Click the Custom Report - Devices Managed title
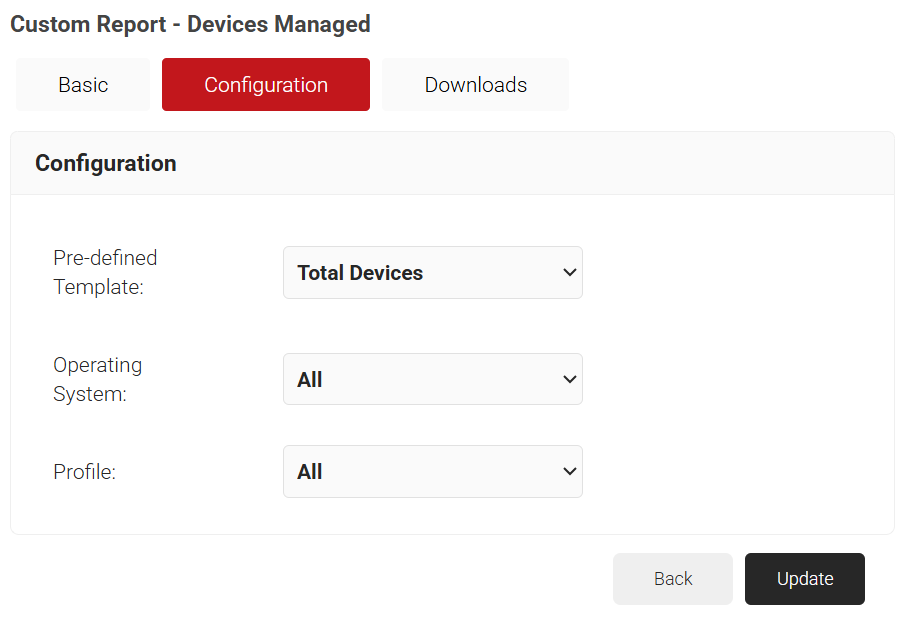The width and height of the screenshot is (901, 618). point(190,24)
